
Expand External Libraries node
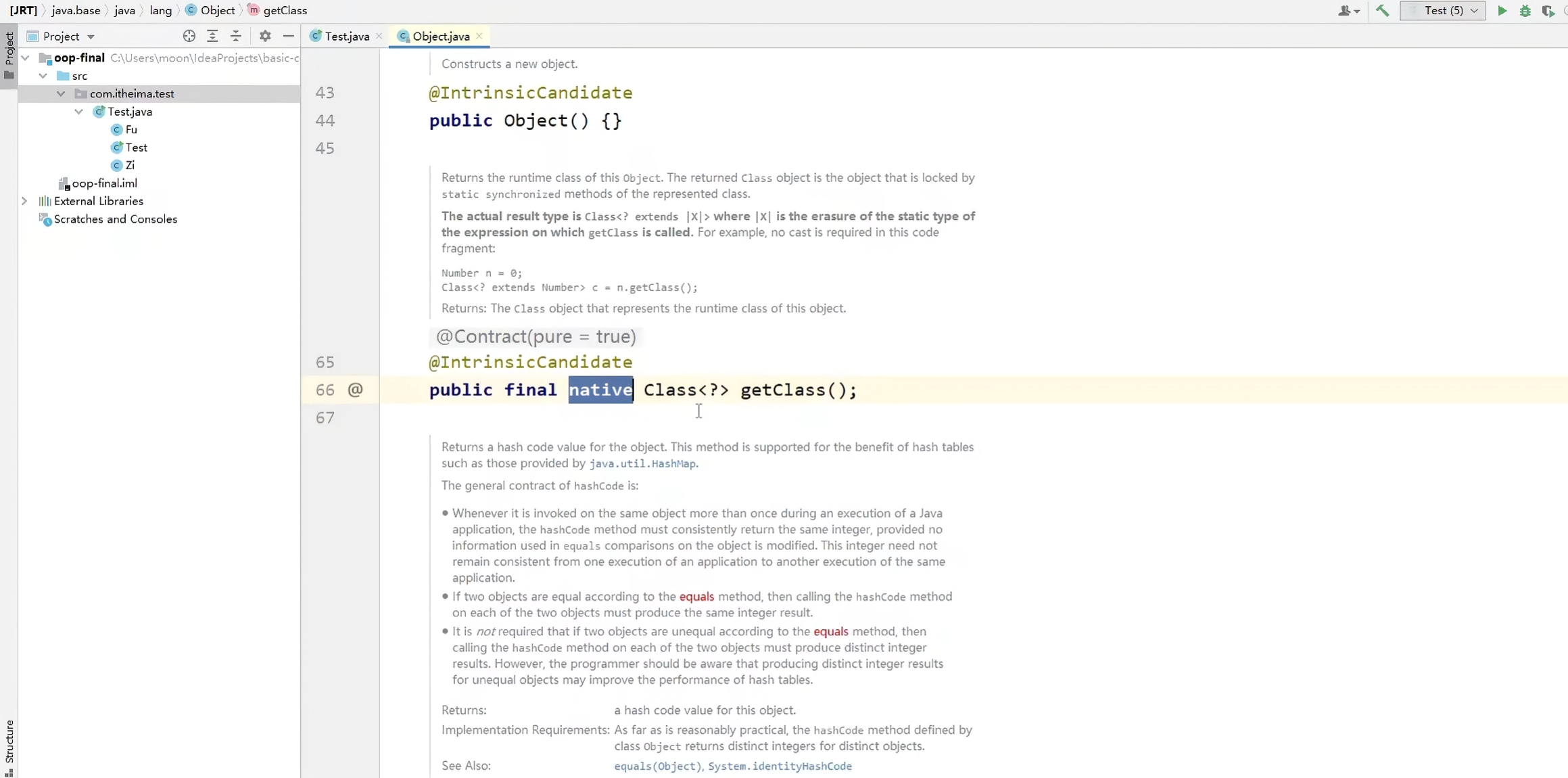tap(24, 201)
